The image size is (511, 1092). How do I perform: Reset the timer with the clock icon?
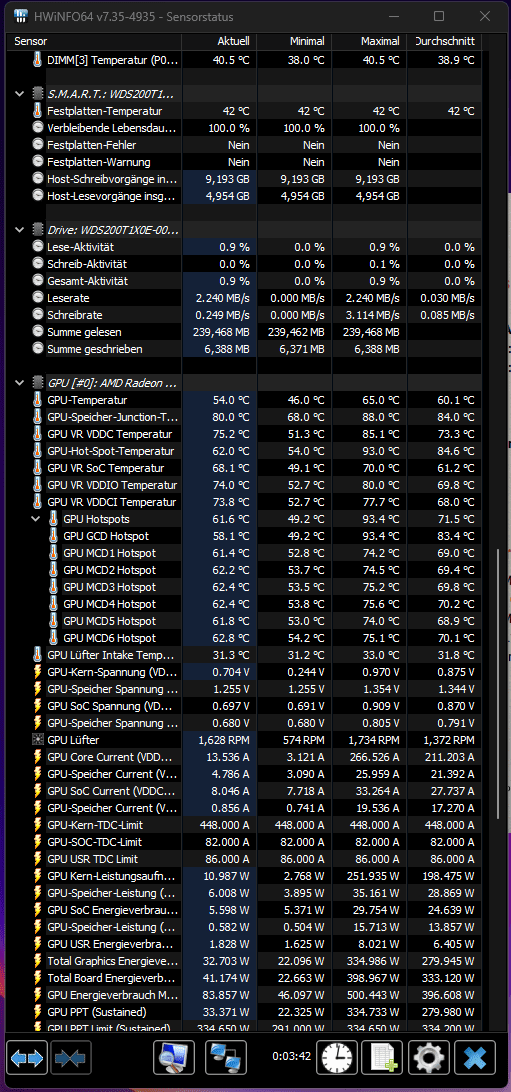337,1059
